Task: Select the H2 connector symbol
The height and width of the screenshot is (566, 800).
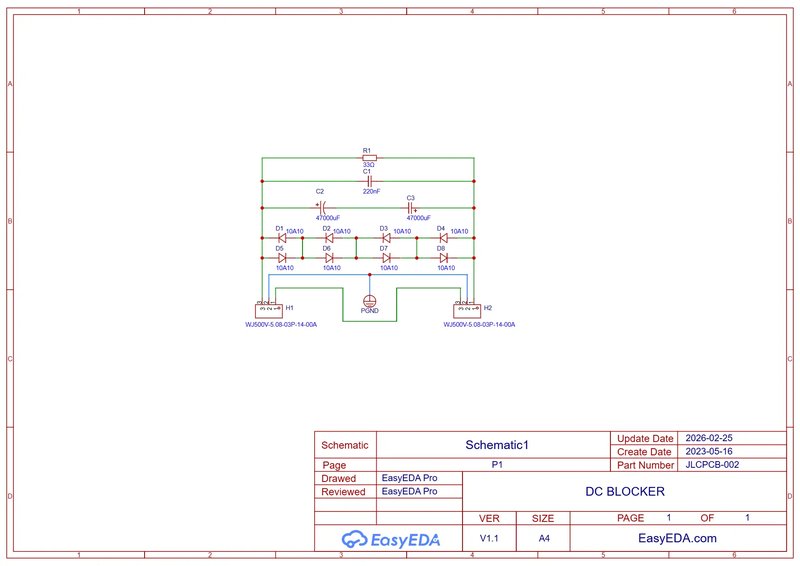Action: [x=467, y=309]
